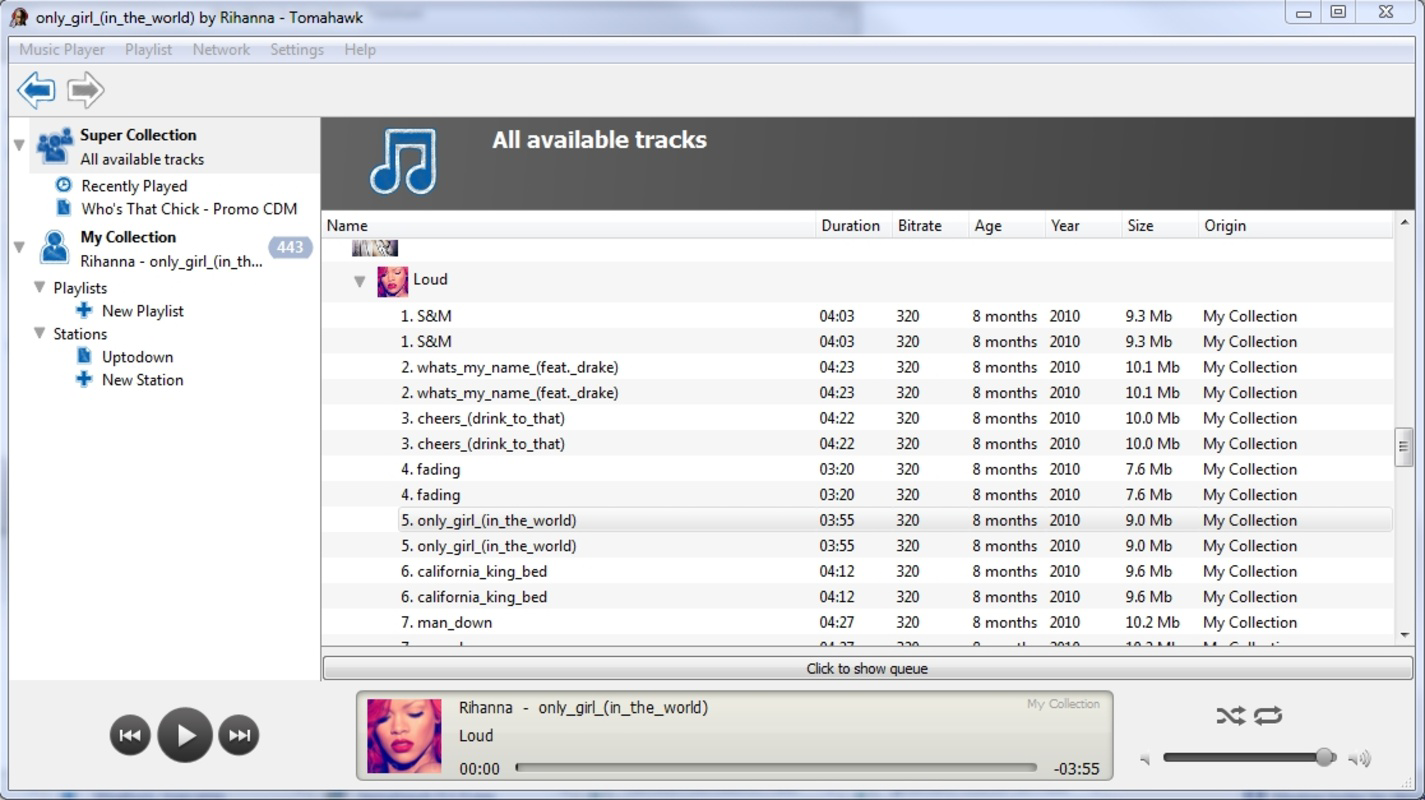Click the Recently Played clock icon
The width and height of the screenshot is (1425, 800).
(64, 185)
